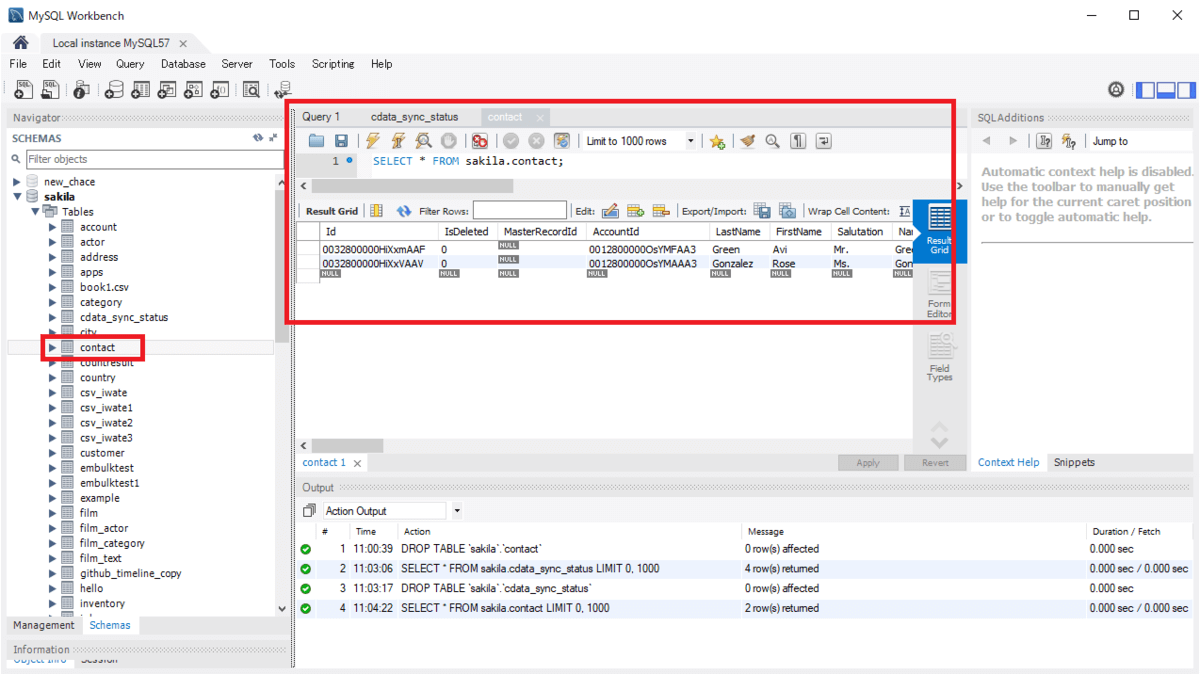The width and height of the screenshot is (1200, 674).
Task: Click the Filter Rows input field
Action: pos(519,211)
